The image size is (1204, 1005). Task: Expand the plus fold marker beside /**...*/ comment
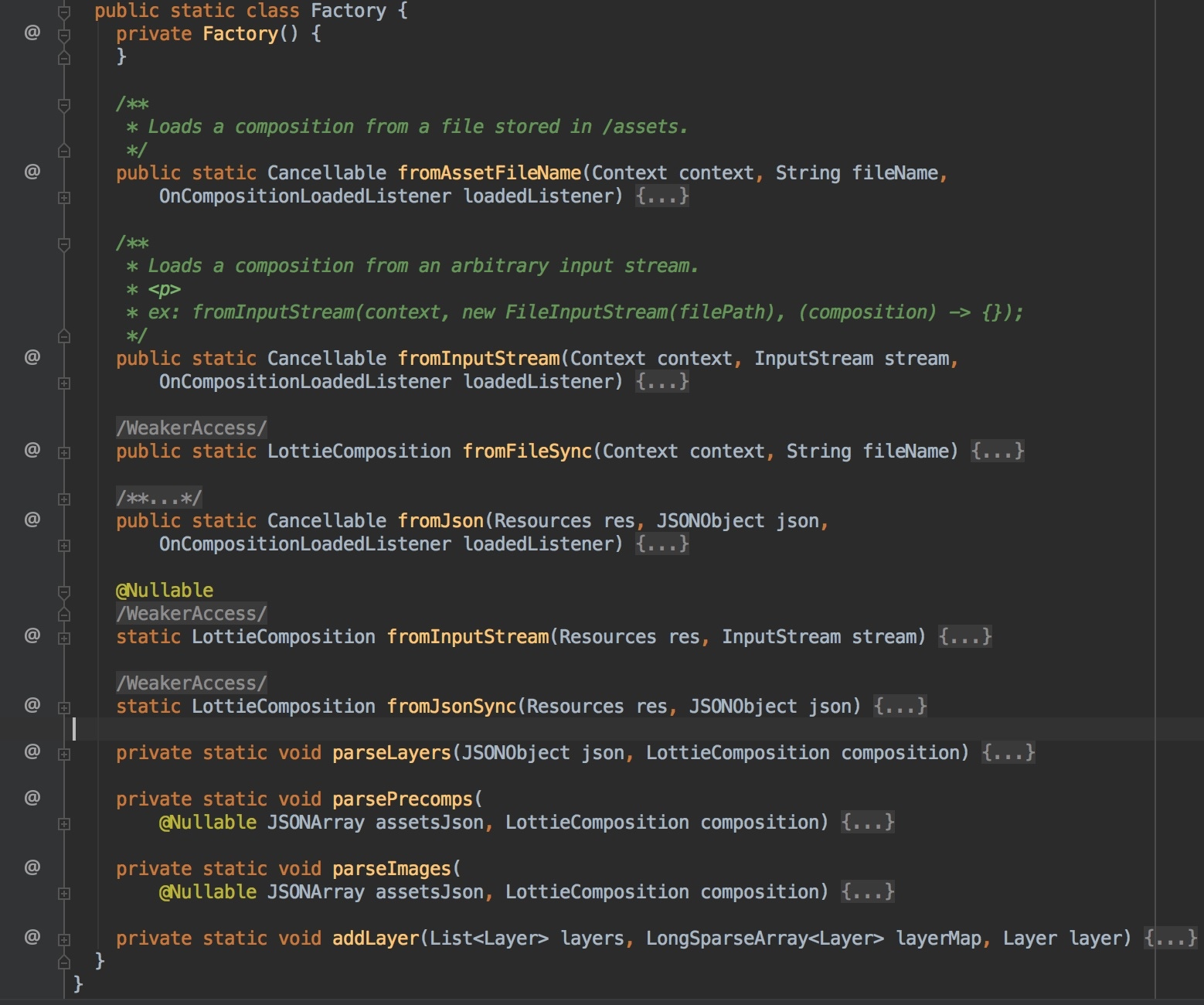pos(64,499)
